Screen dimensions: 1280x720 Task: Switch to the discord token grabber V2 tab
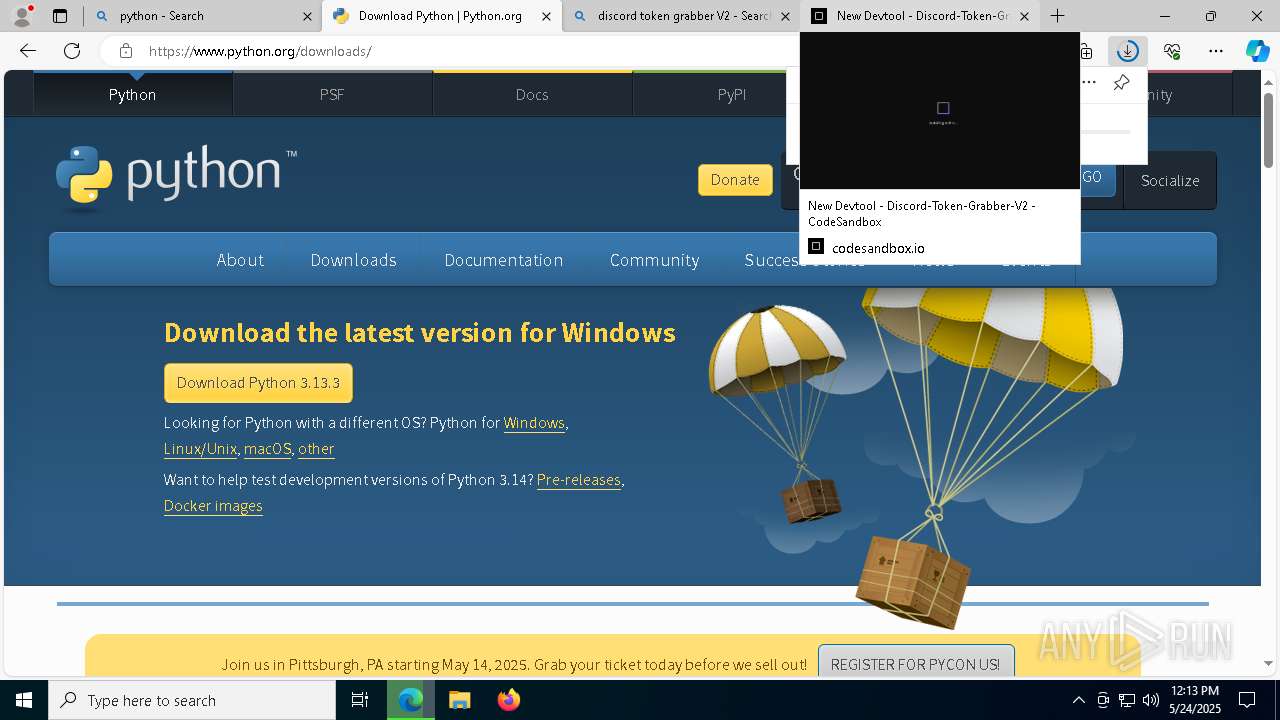[x=682, y=16]
